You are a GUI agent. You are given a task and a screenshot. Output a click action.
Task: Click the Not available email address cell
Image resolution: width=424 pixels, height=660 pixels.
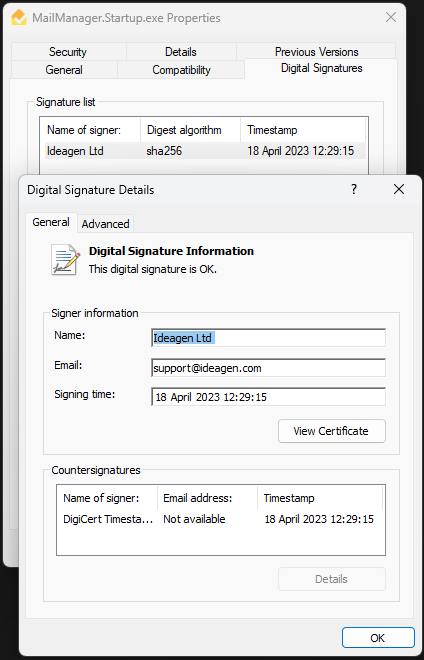[194, 519]
